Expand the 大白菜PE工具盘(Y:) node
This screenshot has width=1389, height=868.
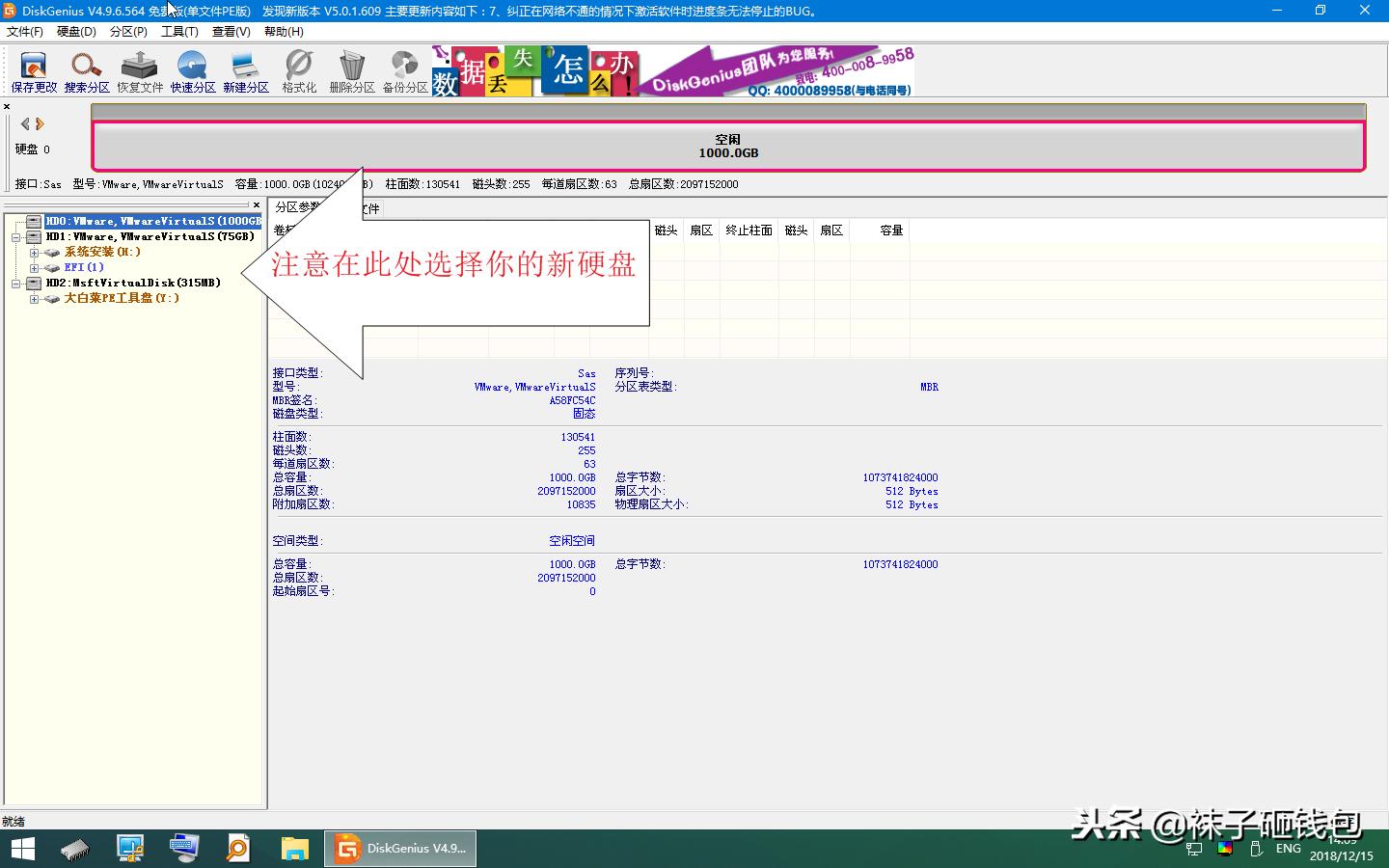(x=33, y=299)
